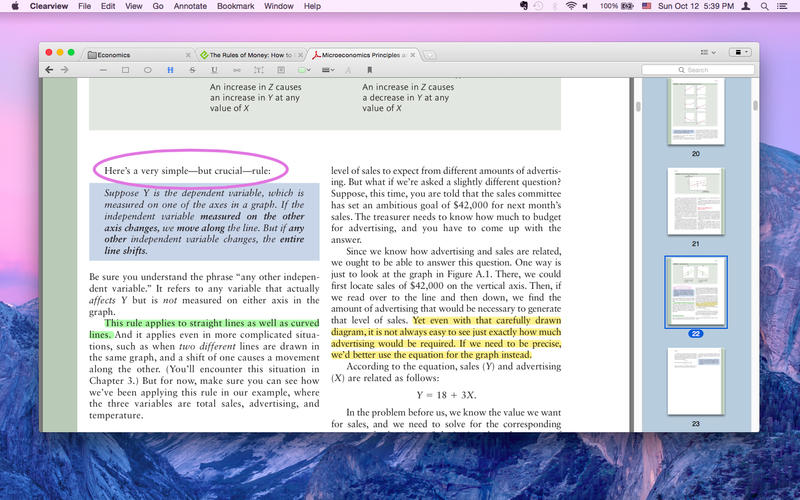Select the rectangle annotation tool
Image resolution: width=800 pixels, height=500 pixels.
(x=126, y=70)
